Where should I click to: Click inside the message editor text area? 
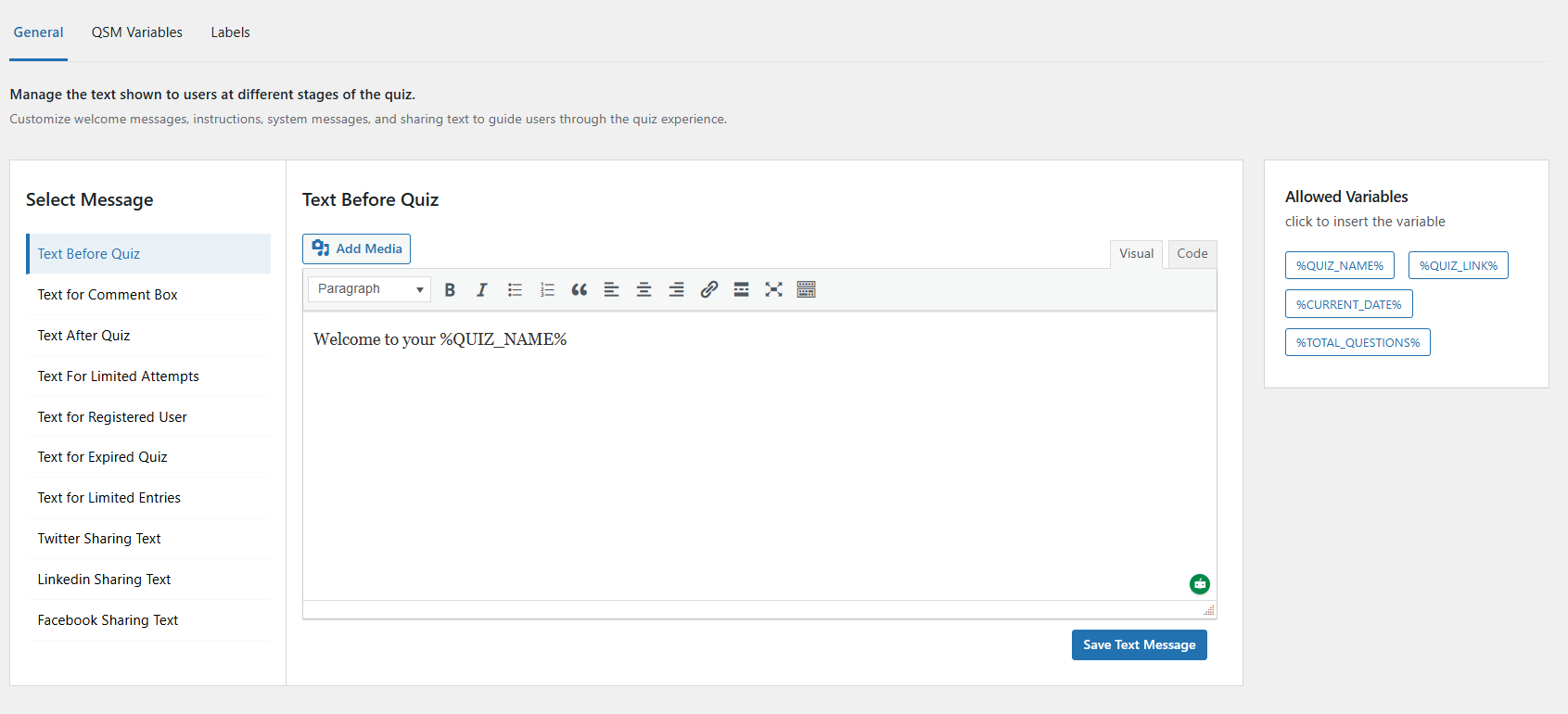coord(759,456)
